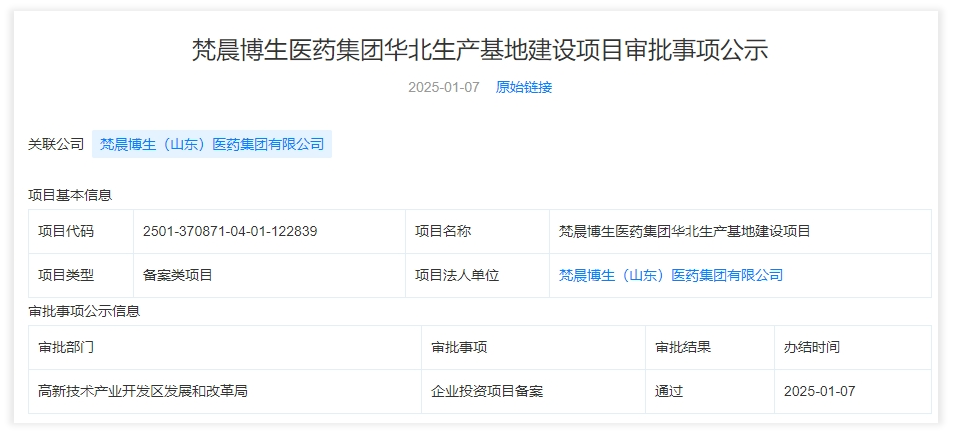Click the 通过 approval result cell
The width and height of the screenshot is (953, 435).
click(669, 391)
